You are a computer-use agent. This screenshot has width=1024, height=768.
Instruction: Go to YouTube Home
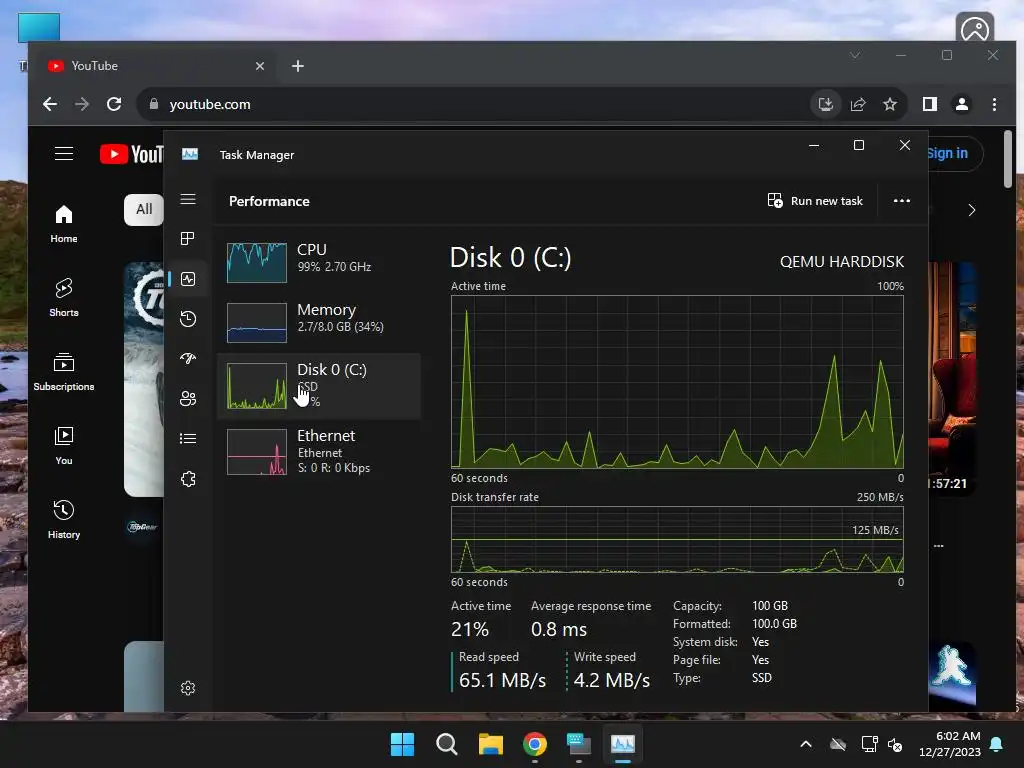click(64, 224)
